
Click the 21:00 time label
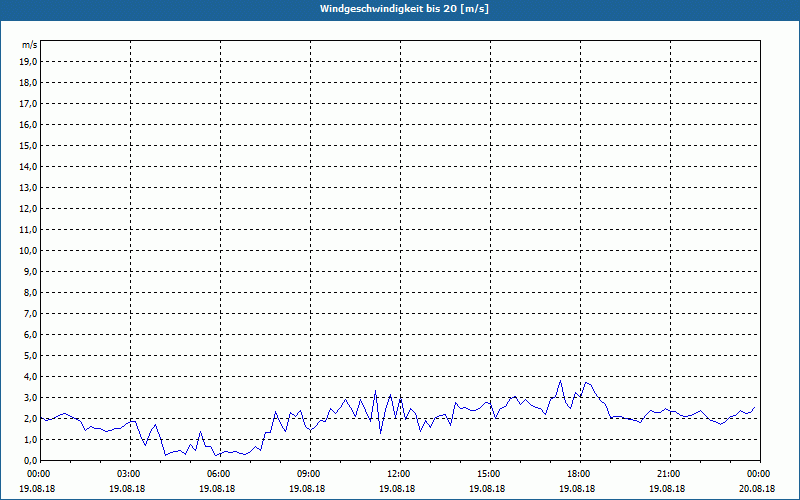point(670,474)
